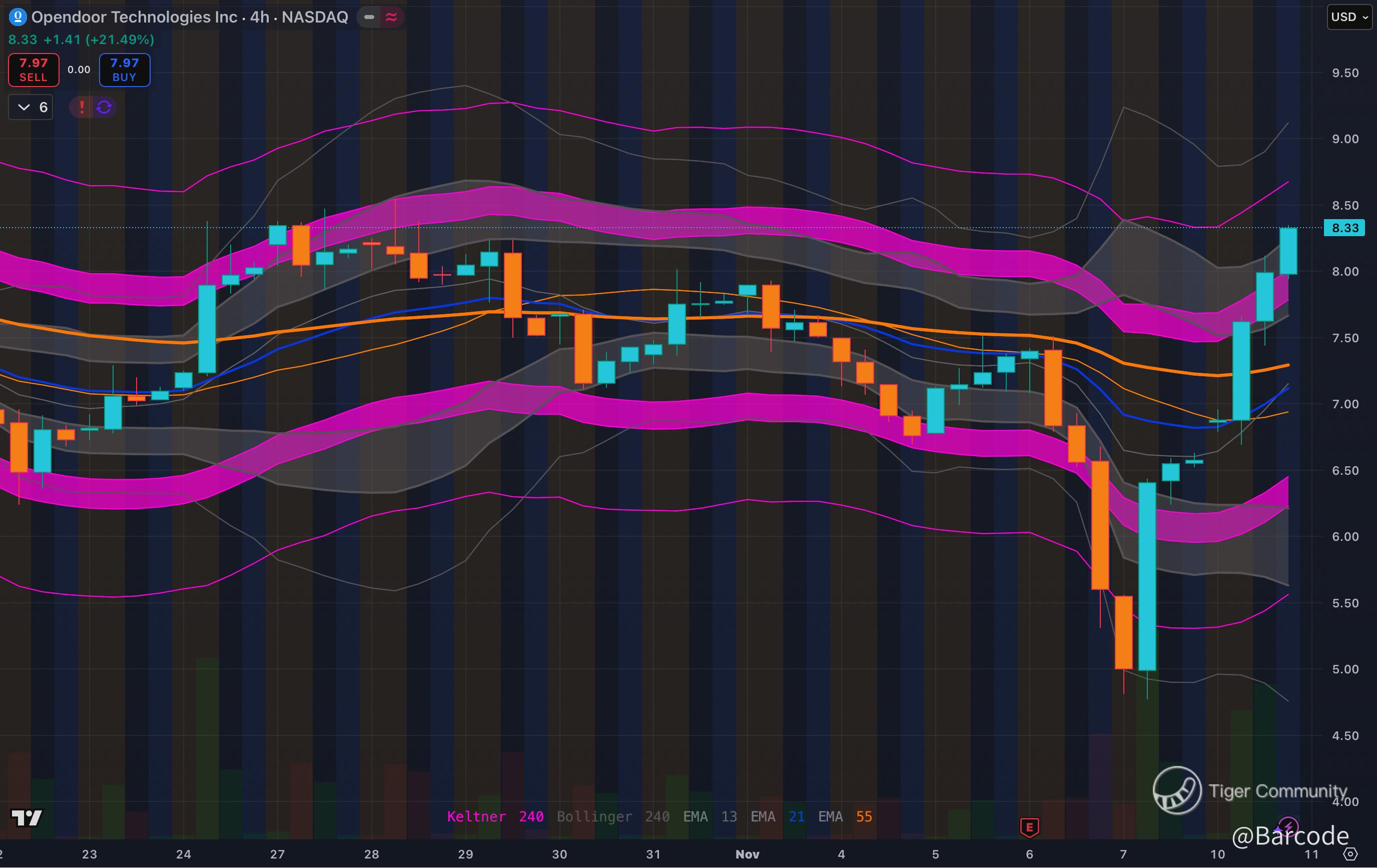
Task: Expand the collapsed indicators legend (6)
Action: tap(31, 107)
